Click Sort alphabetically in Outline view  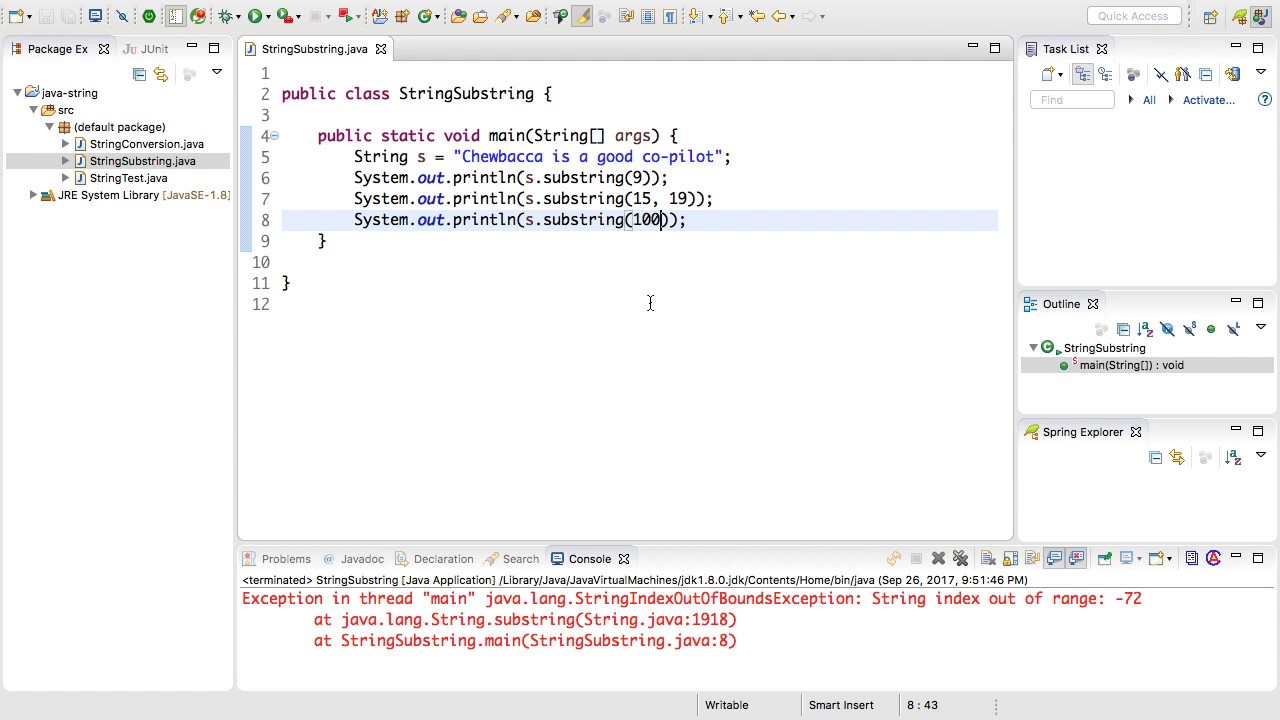[x=1145, y=329]
